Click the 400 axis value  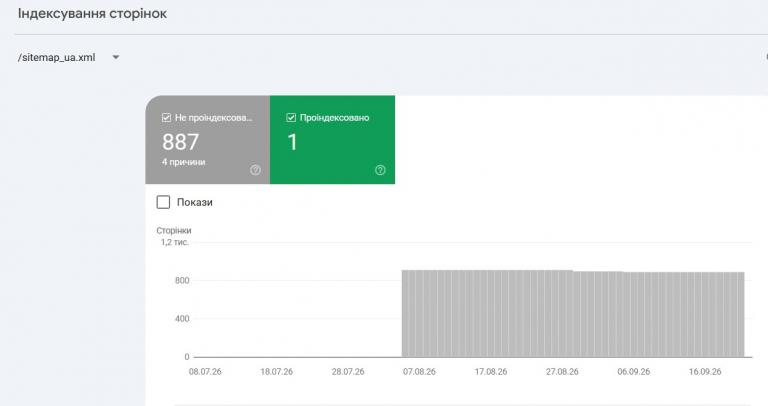[182, 319]
